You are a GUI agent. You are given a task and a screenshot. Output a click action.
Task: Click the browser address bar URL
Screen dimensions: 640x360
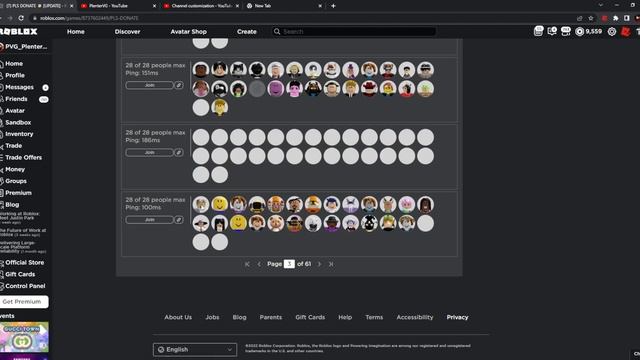89,18
